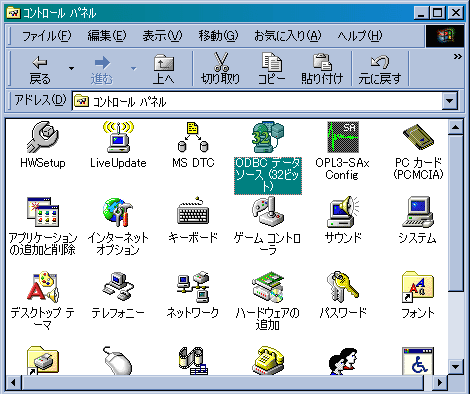Screen dimensions: 470x394
Task: Select the mouse icon in bottom row
Action: 118,361
